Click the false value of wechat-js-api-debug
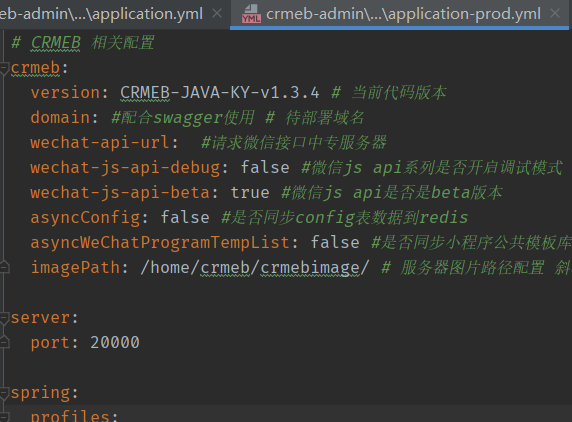Image resolution: width=572 pixels, height=422 pixels. click(x=265, y=167)
